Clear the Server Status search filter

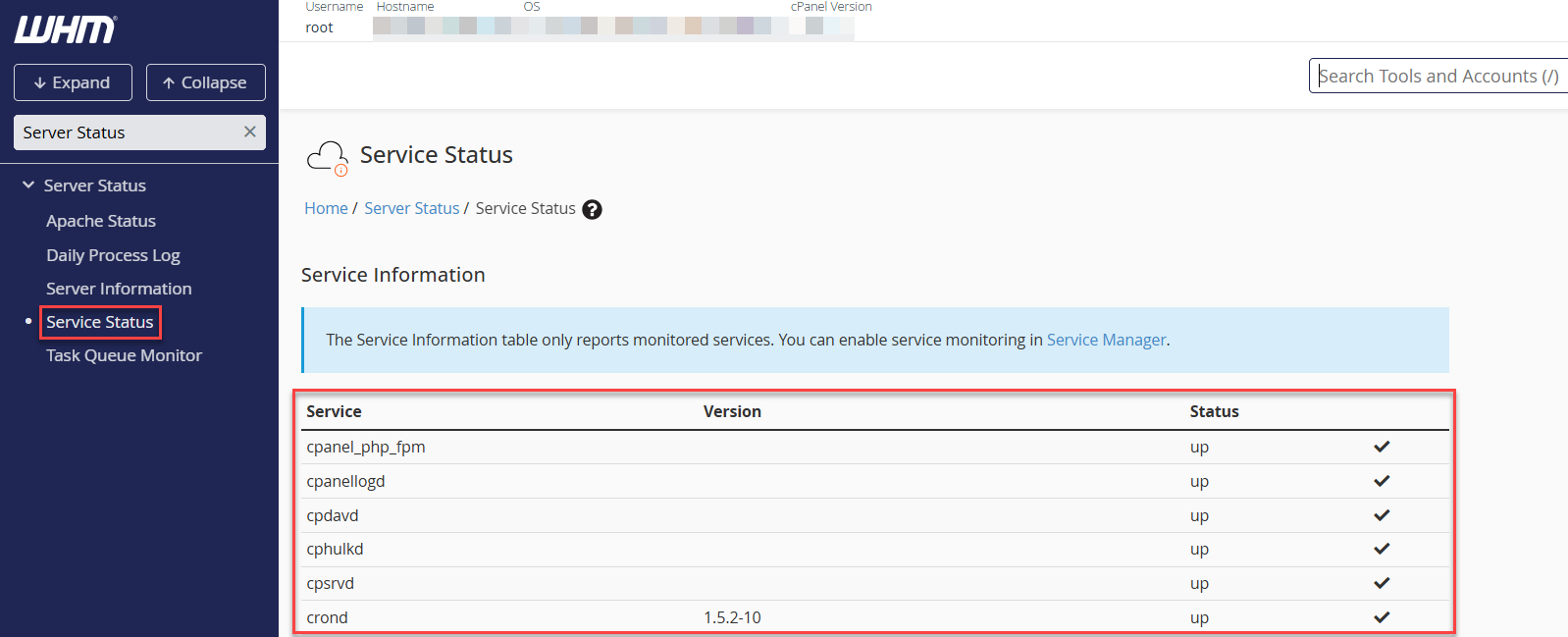point(250,132)
